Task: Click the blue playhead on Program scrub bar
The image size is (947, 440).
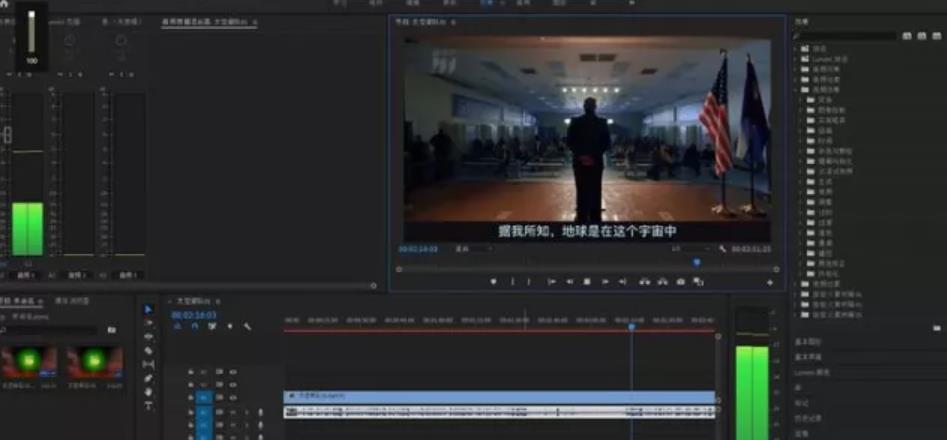Action: [x=697, y=262]
